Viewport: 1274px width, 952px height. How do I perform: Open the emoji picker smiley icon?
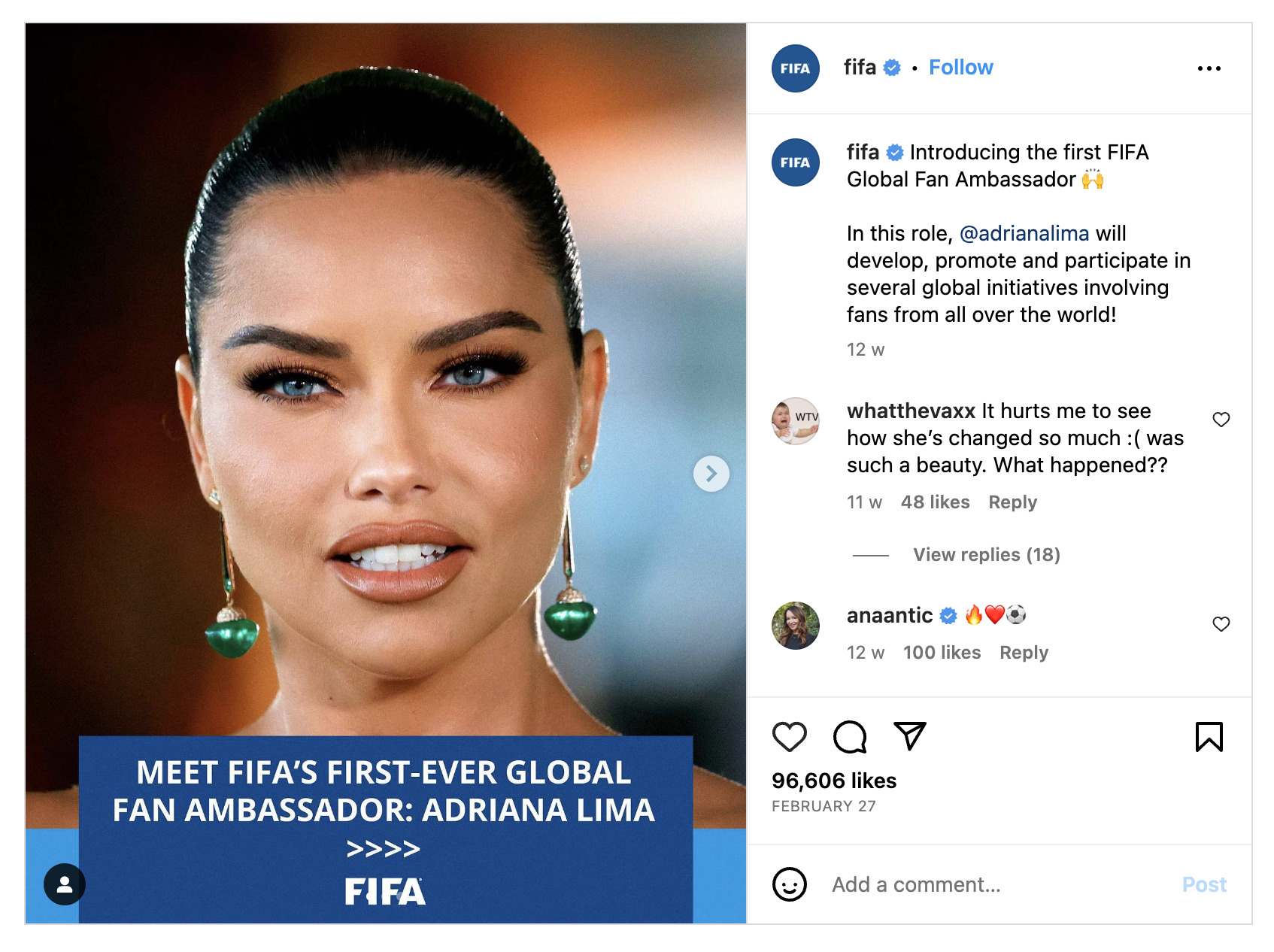pyautogui.click(x=789, y=884)
